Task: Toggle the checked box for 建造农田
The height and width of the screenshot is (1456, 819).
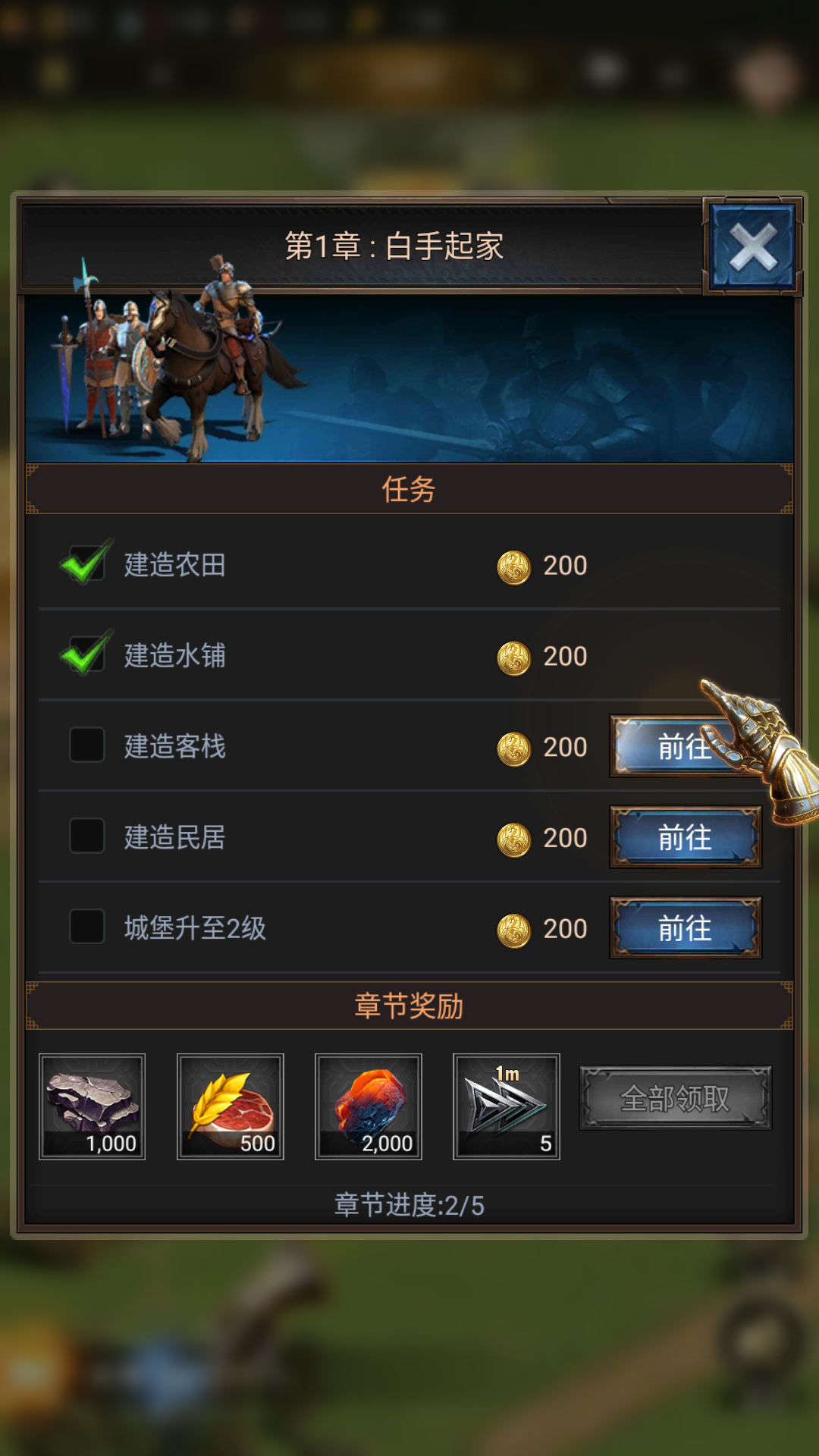Action: pos(86,563)
